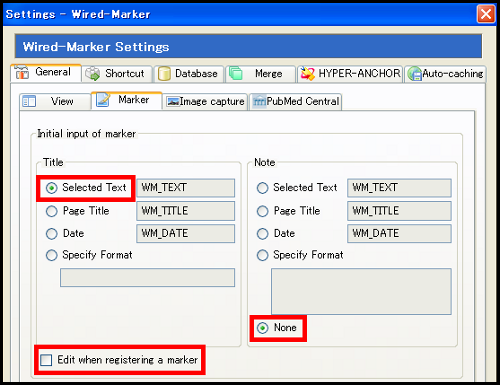Click the Shortcut tab gear icon
Viewport: 500px width, 385px height.
[x=92, y=74]
